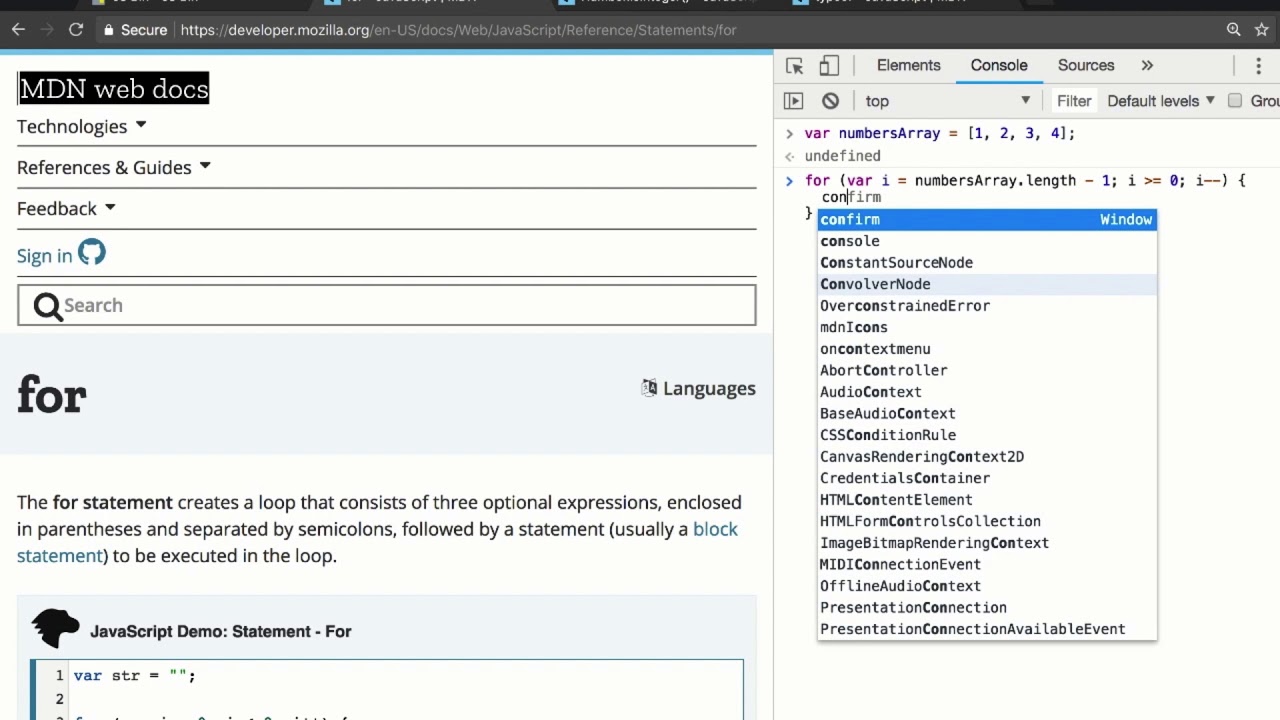Choose OverconstrainedError suggestion

987,306
